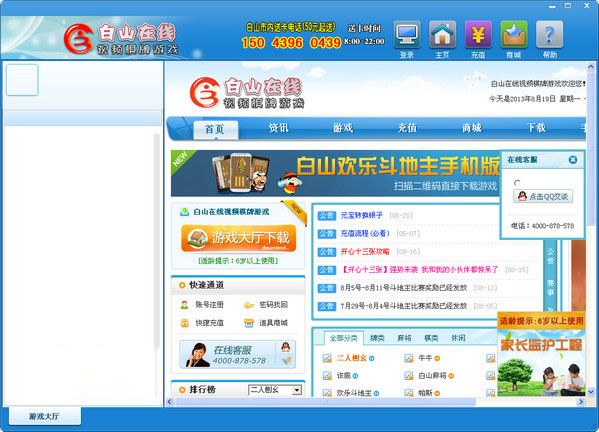Screen dimensions: 599x432
Task: Click the 诈底 game icon
Action: point(327,375)
